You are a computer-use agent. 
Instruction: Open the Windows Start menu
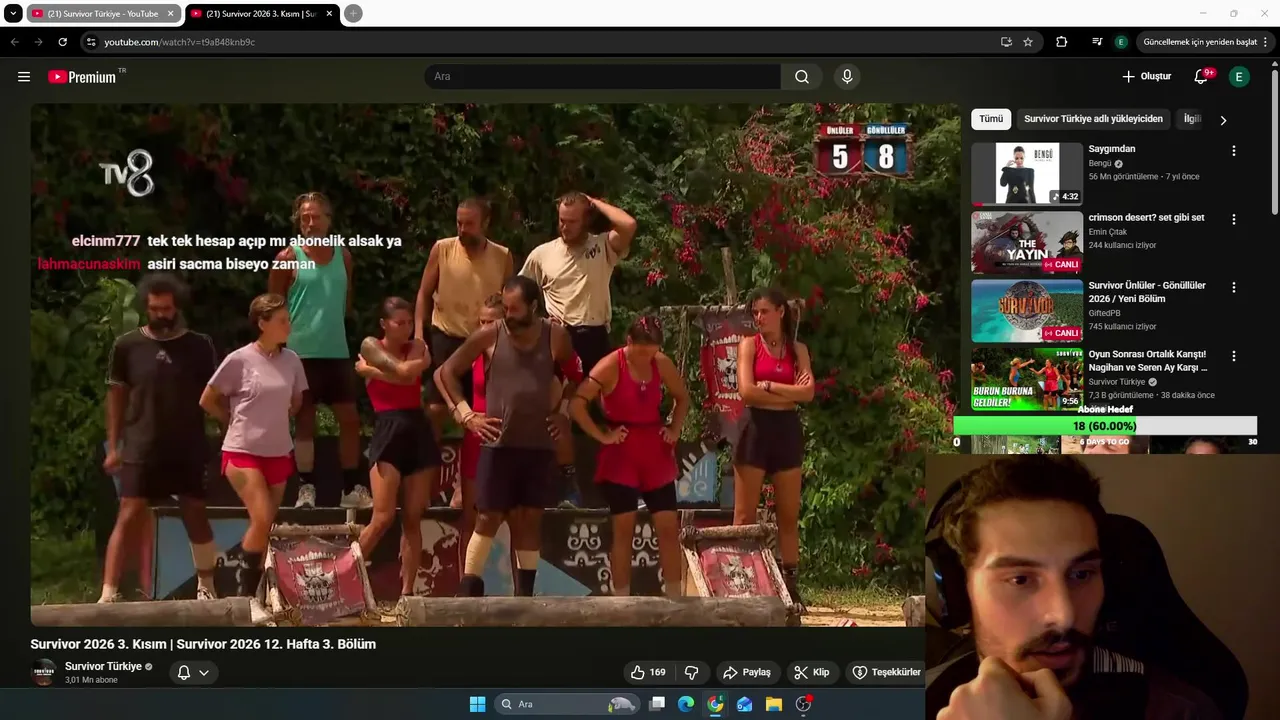[x=477, y=704]
